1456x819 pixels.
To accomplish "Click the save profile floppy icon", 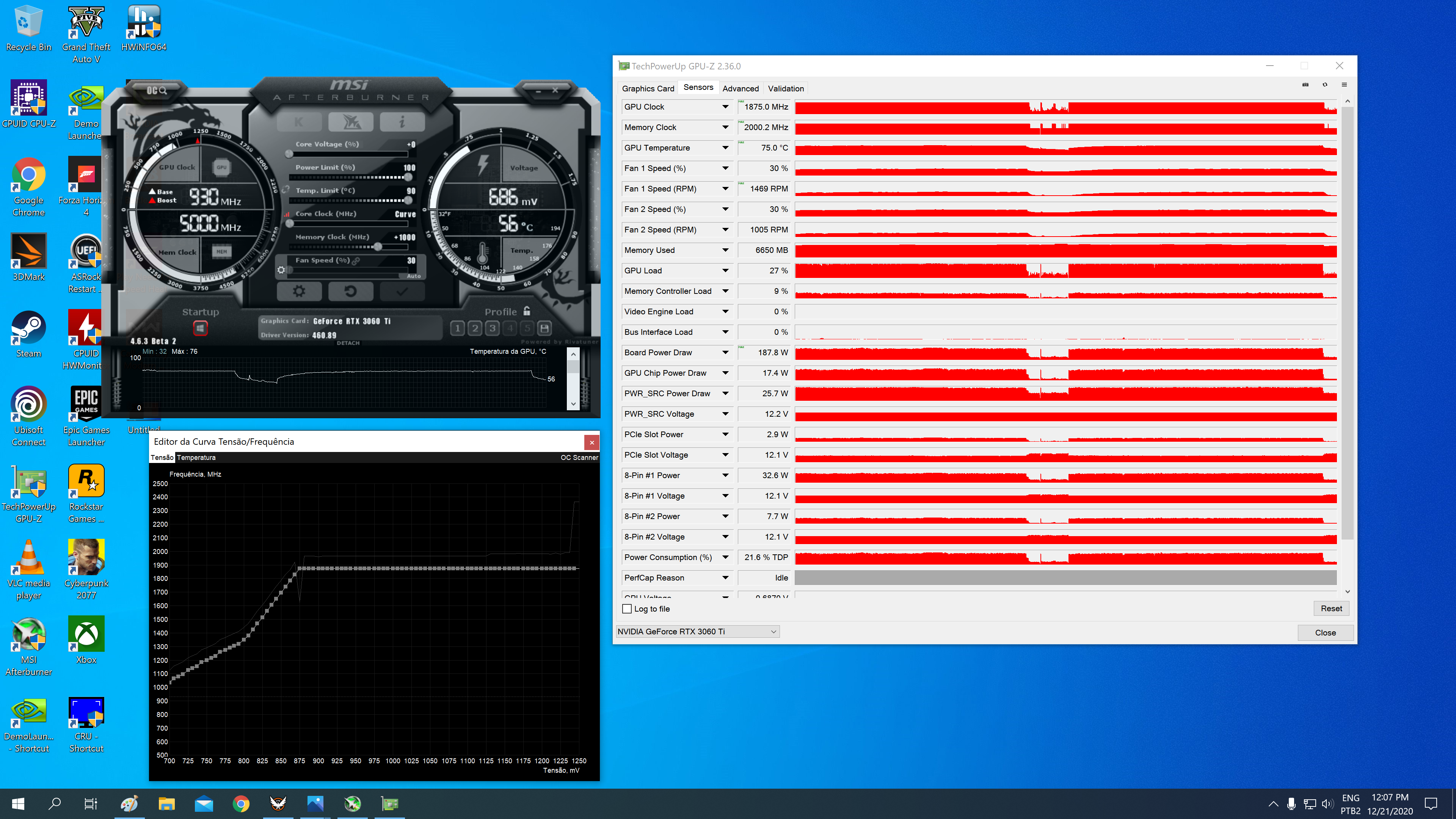I will (544, 328).
